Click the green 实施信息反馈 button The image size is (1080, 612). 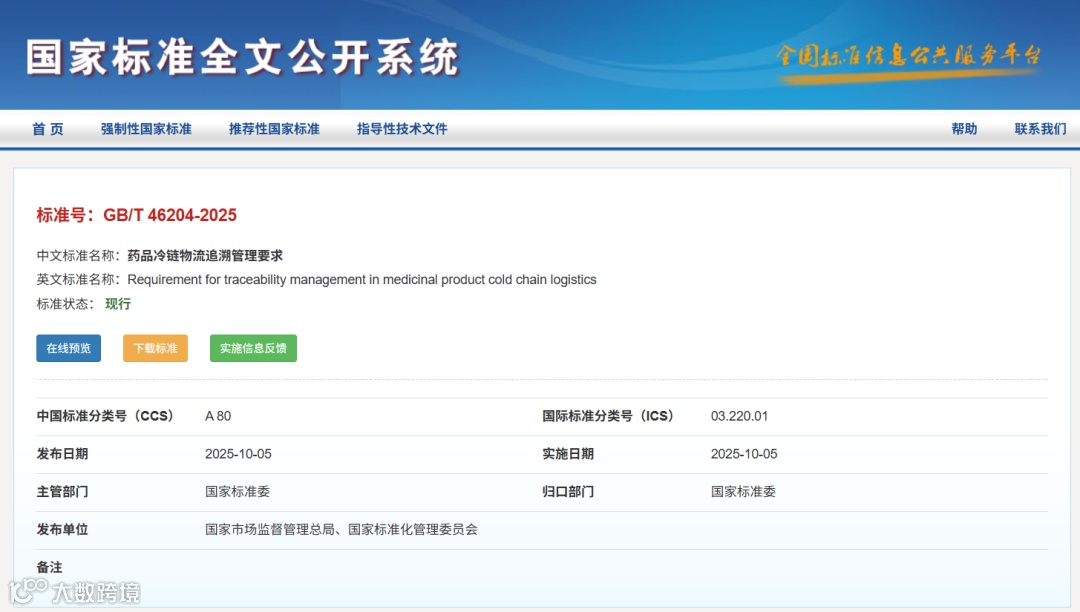click(253, 348)
